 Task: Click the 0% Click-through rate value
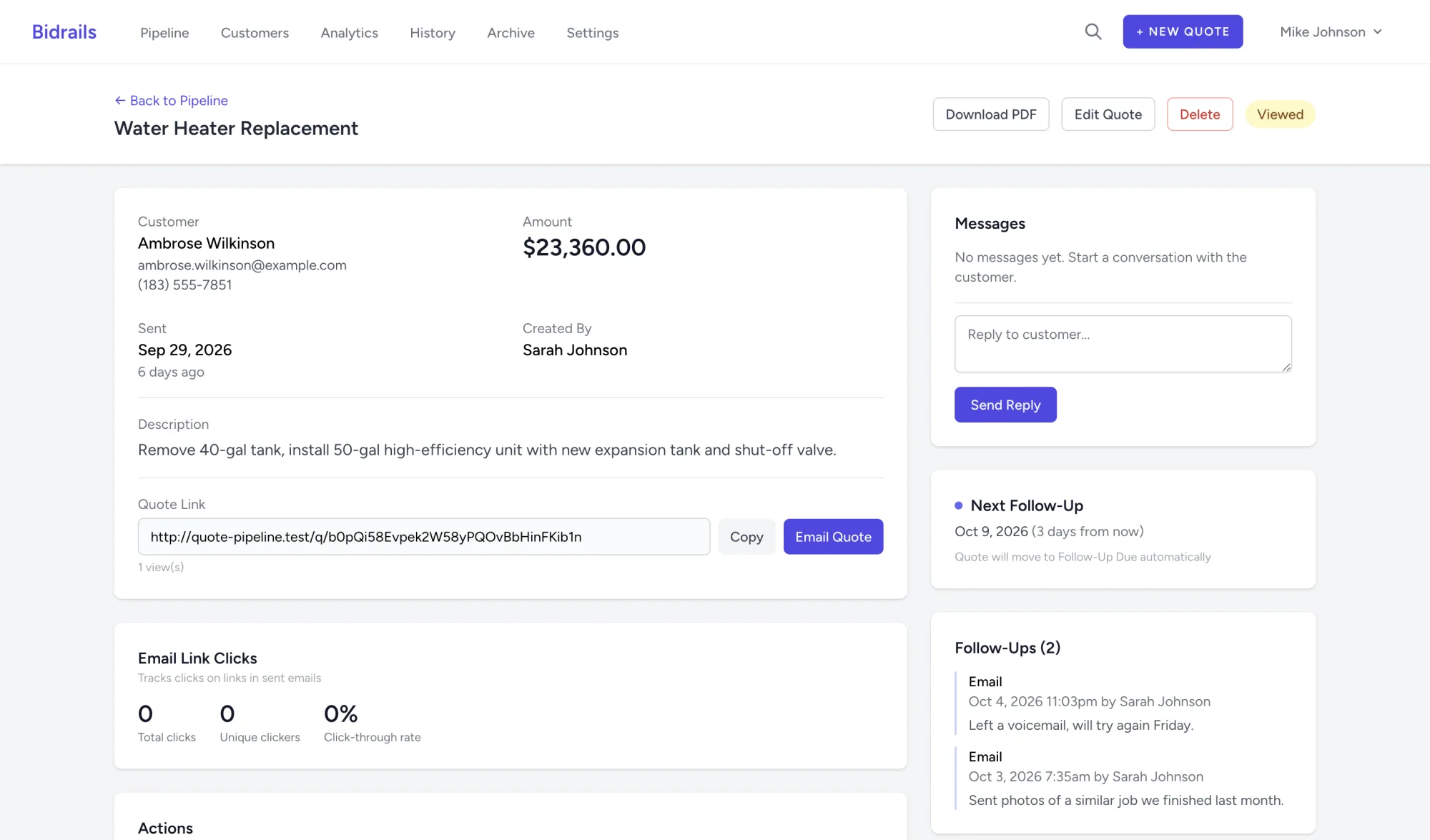pyautogui.click(x=340, y=713)
